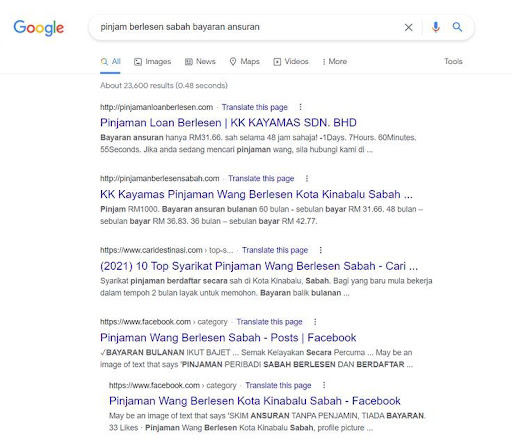
Task: Switch to the News tab
Action: point(200,62)
